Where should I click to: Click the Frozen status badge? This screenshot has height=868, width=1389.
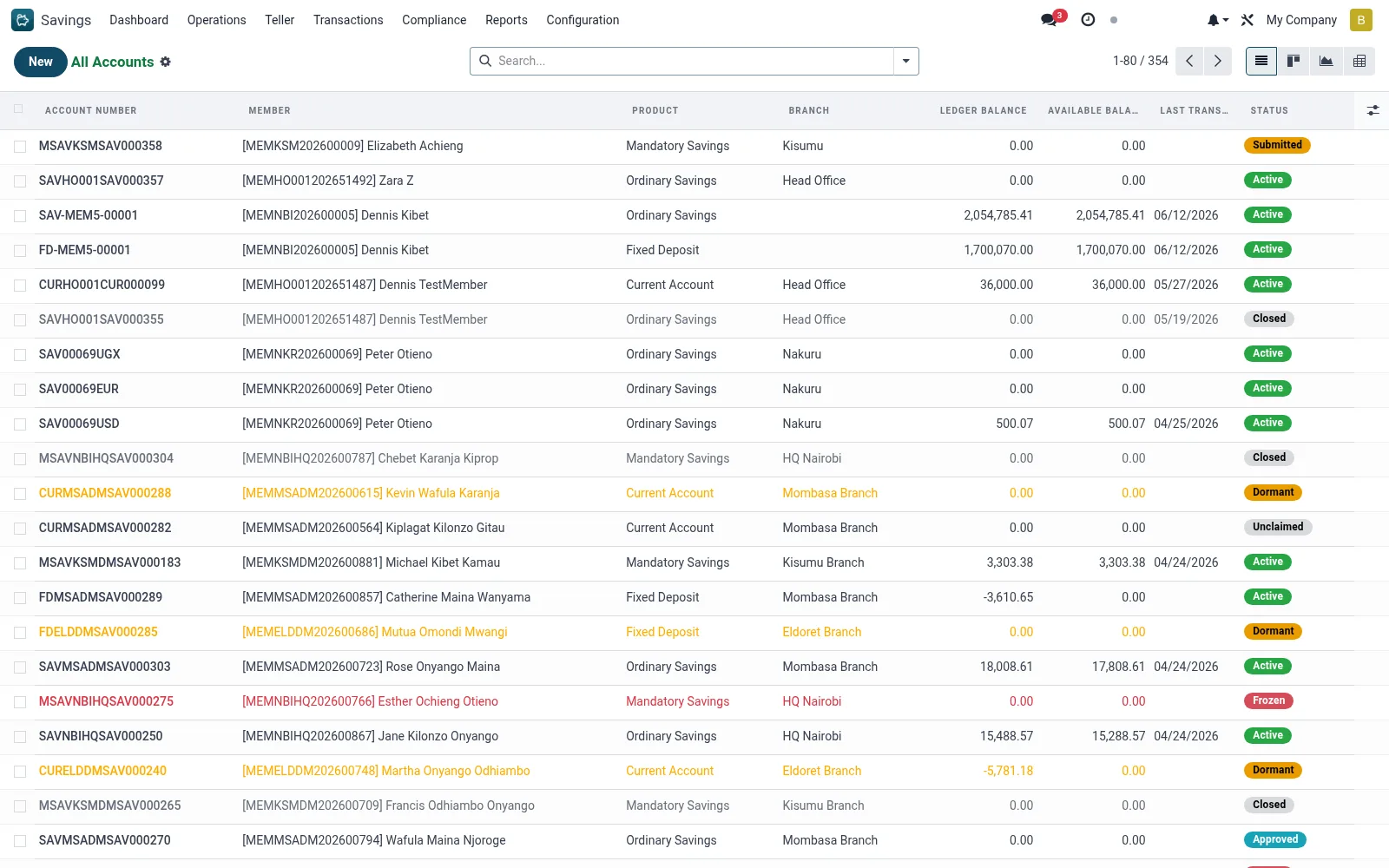coord(1268,700)
